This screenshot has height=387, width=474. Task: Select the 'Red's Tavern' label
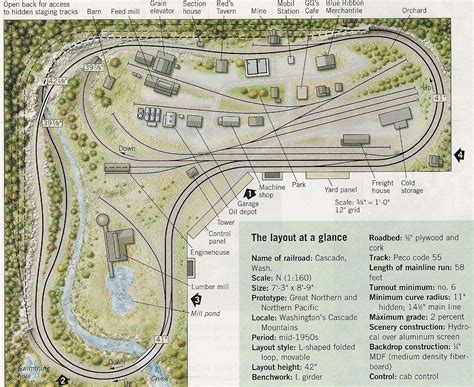226,7
